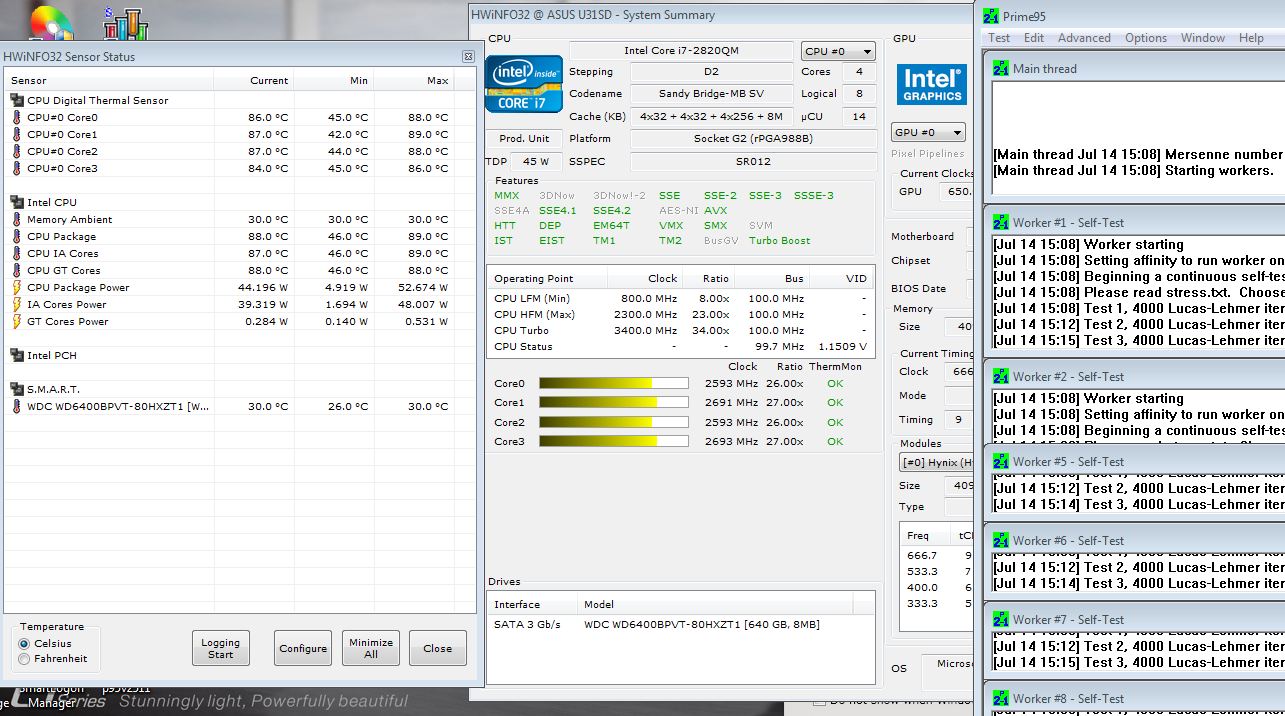Click the Intel CPU group chip icon
The width and height of the screenshot is (1285, 716).
17,202
